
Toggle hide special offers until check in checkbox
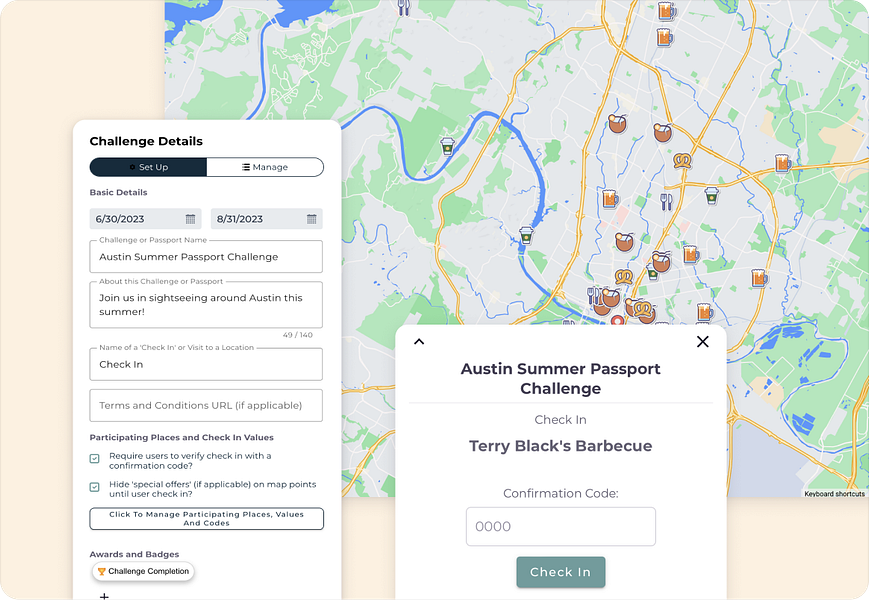(x=95, y=487)
